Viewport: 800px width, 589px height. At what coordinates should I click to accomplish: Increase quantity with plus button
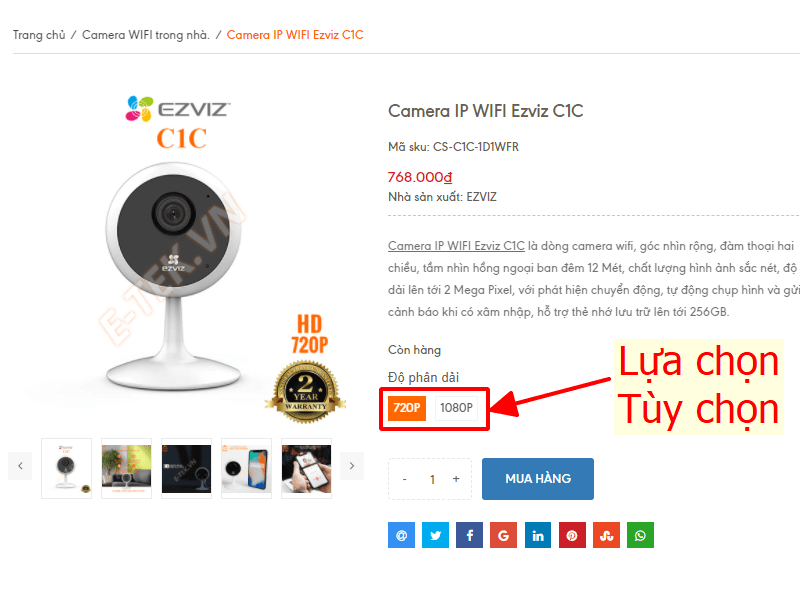[x=456, y=479]
